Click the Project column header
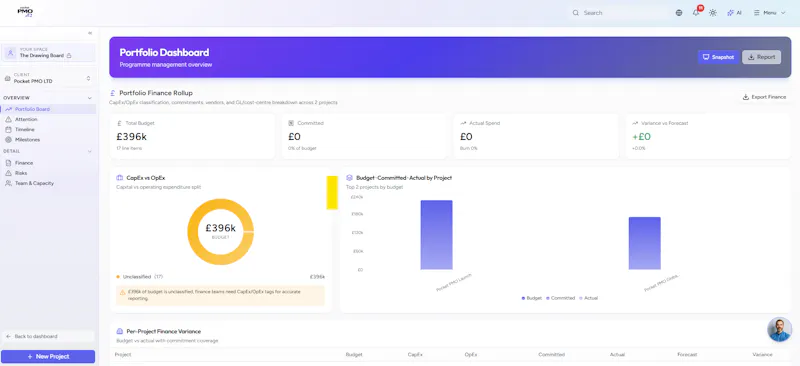This screenshot has height=366, width=800. [x=123, y=354]
